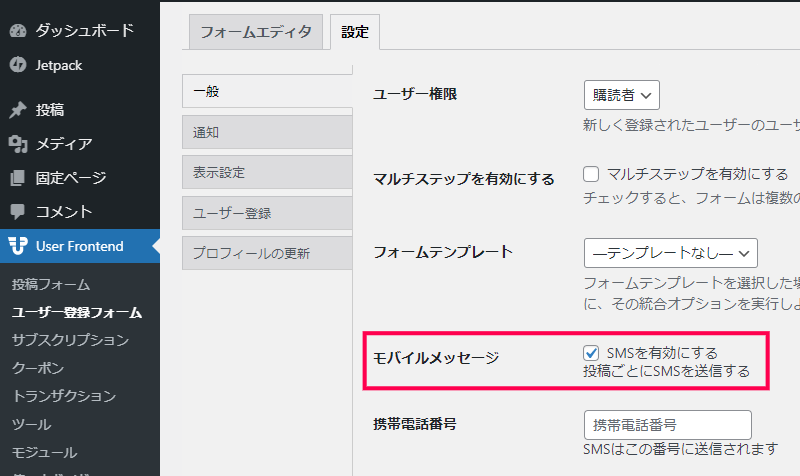Click the 投稿ごとにSMSを送信する description text
The height and width of the screenshot is (476, 800).
[666, 371]
